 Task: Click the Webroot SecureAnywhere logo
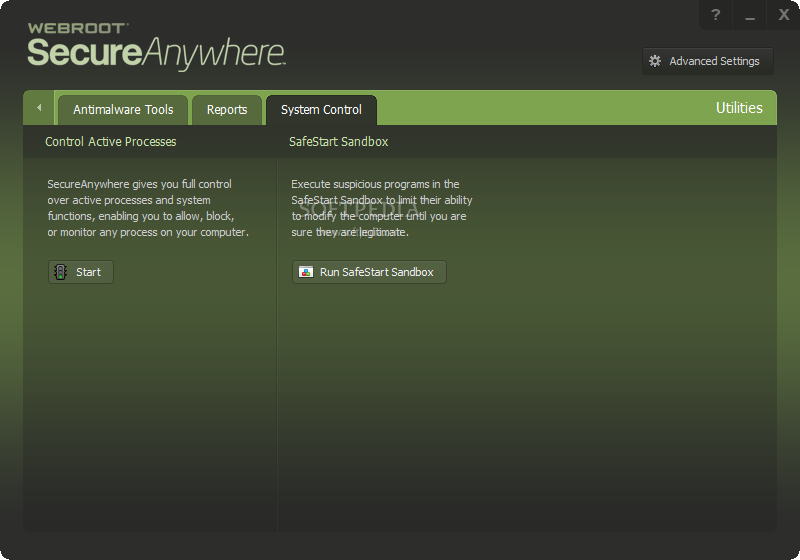[156, 47]
